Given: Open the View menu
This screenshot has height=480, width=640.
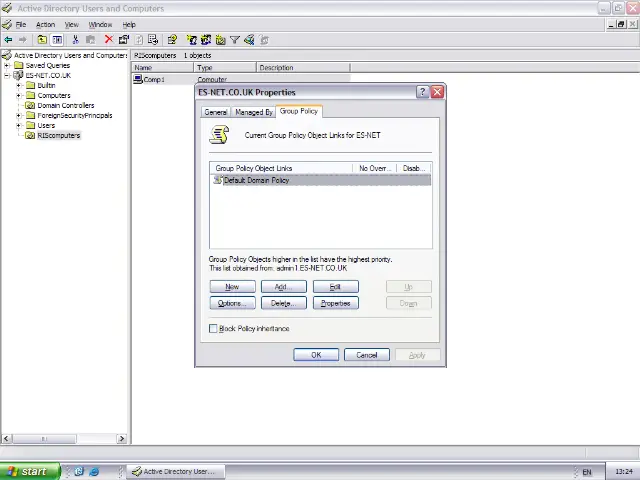Looking at the screenshot, I should pos(71,24).
